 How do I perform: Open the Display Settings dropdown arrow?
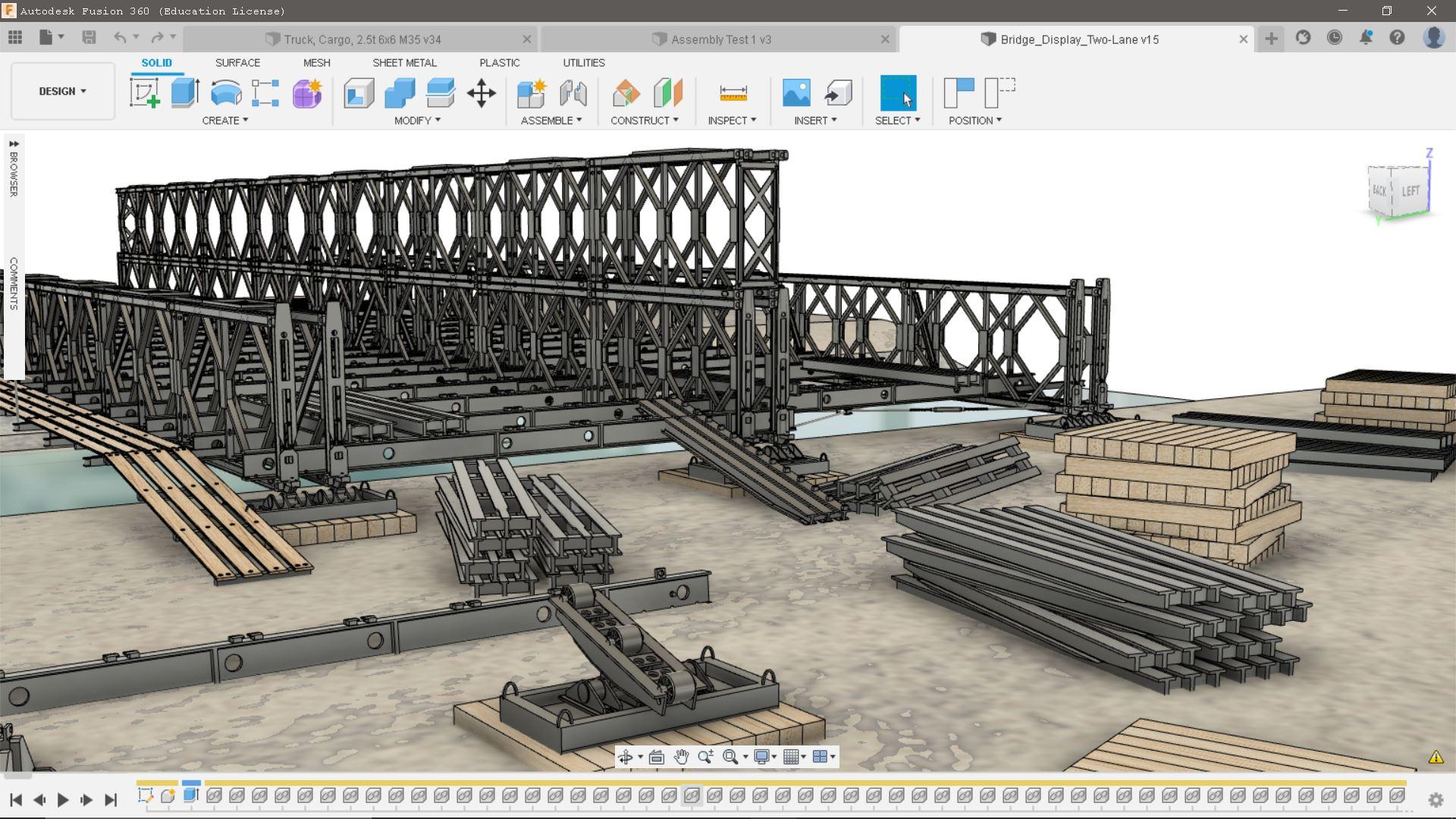pos(774,757)
